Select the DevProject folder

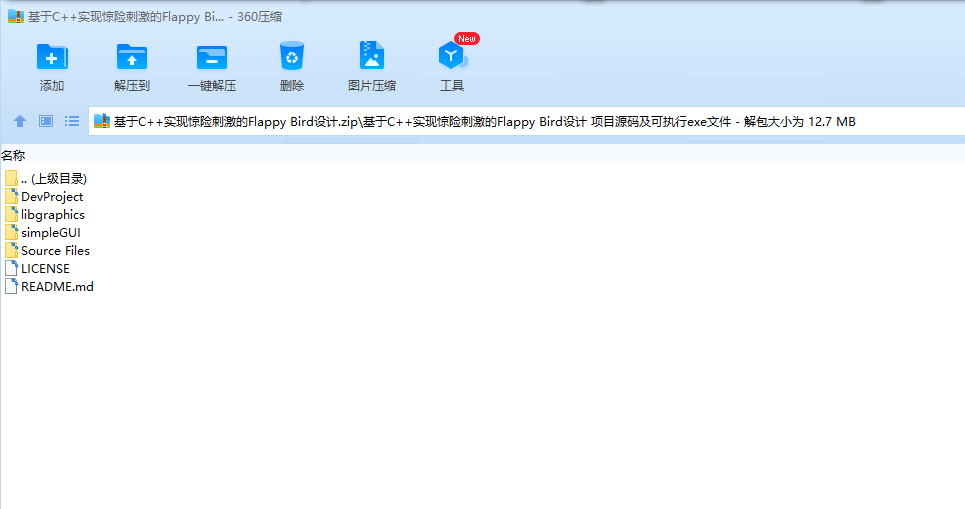click(44, 196)
